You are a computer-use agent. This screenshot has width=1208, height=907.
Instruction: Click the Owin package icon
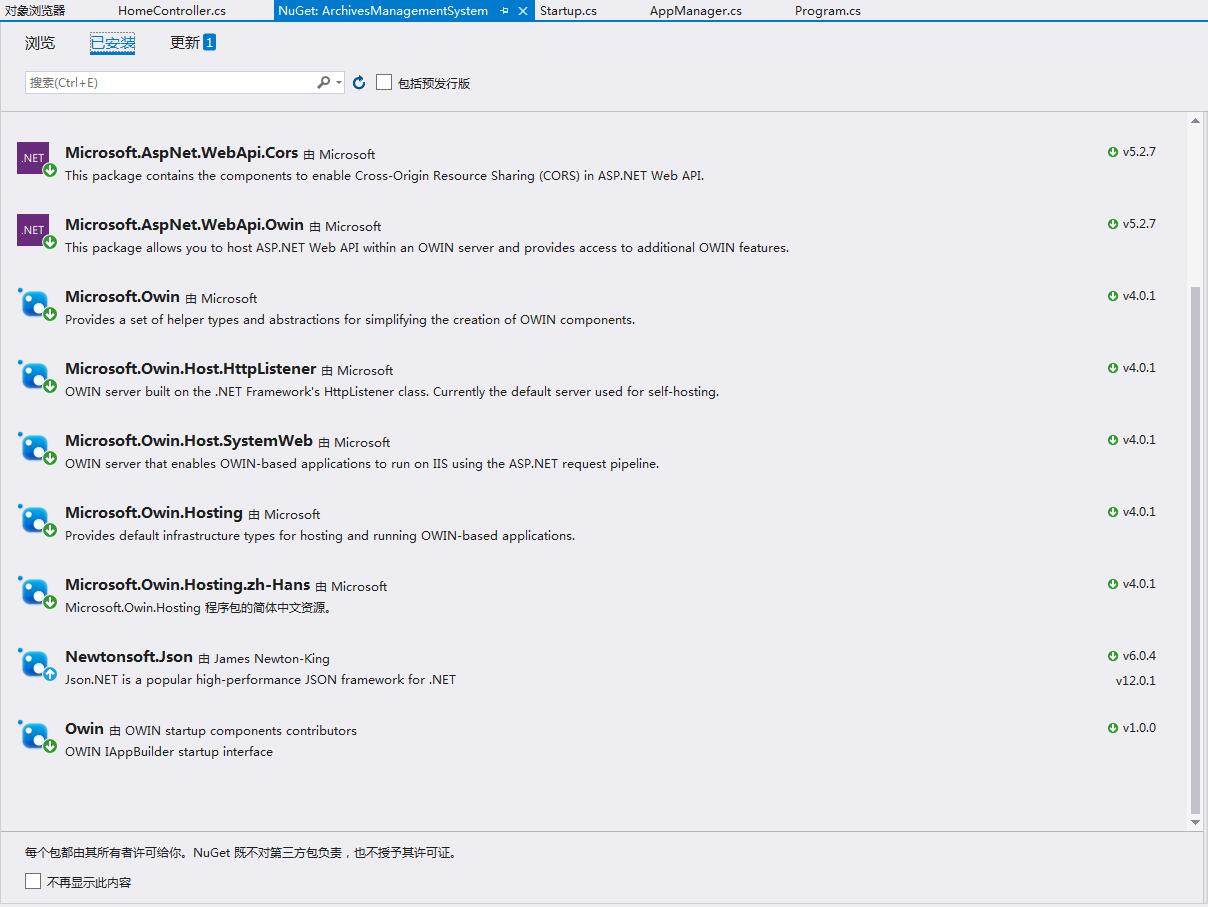click(x=35, y=735)
